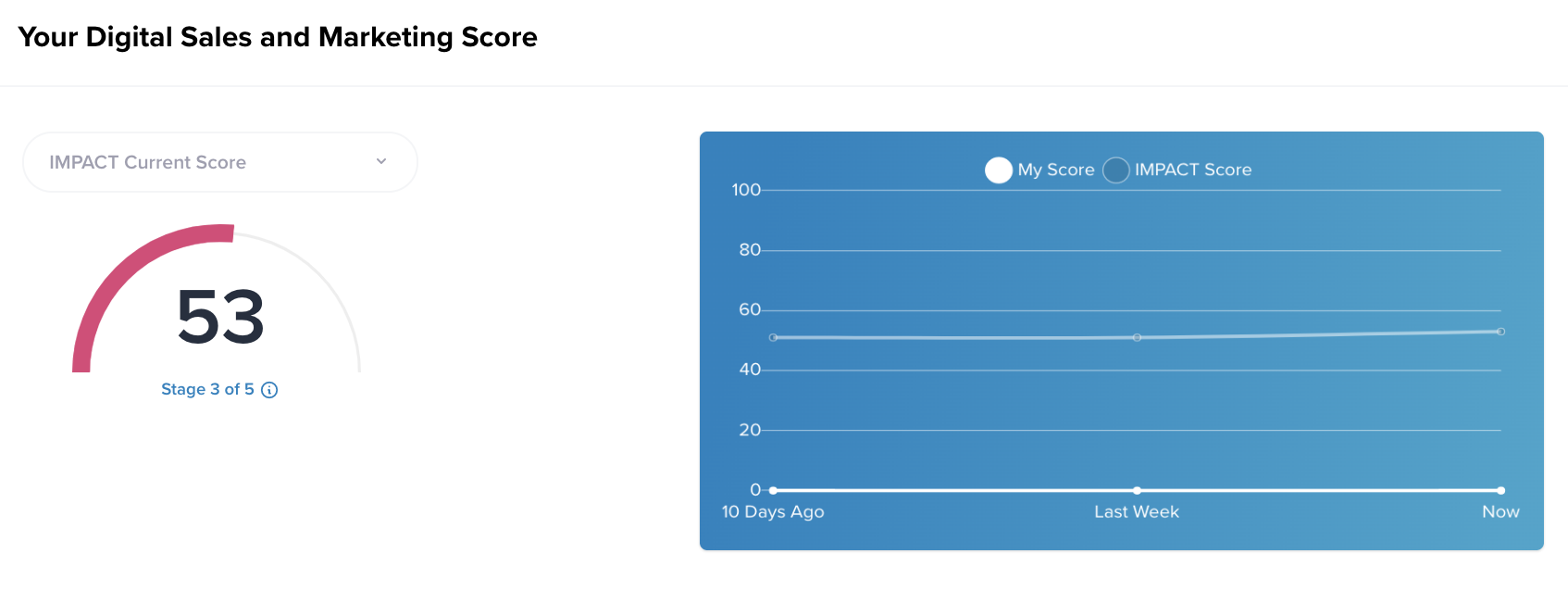Click the dropdown chevron arrow
Screen dimensions: 1568x591
(x=381, y=161)
